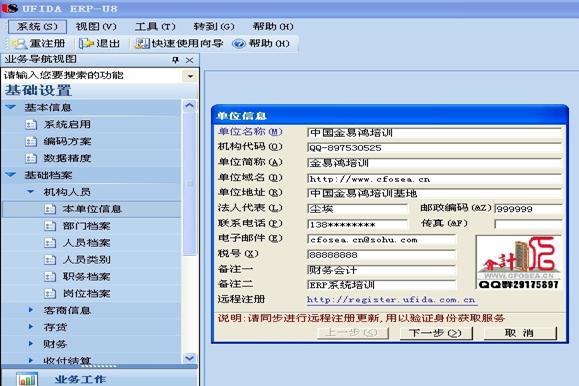579x386 pixels.
Task: Click the company logo image
Action: [x=518, y=262]
